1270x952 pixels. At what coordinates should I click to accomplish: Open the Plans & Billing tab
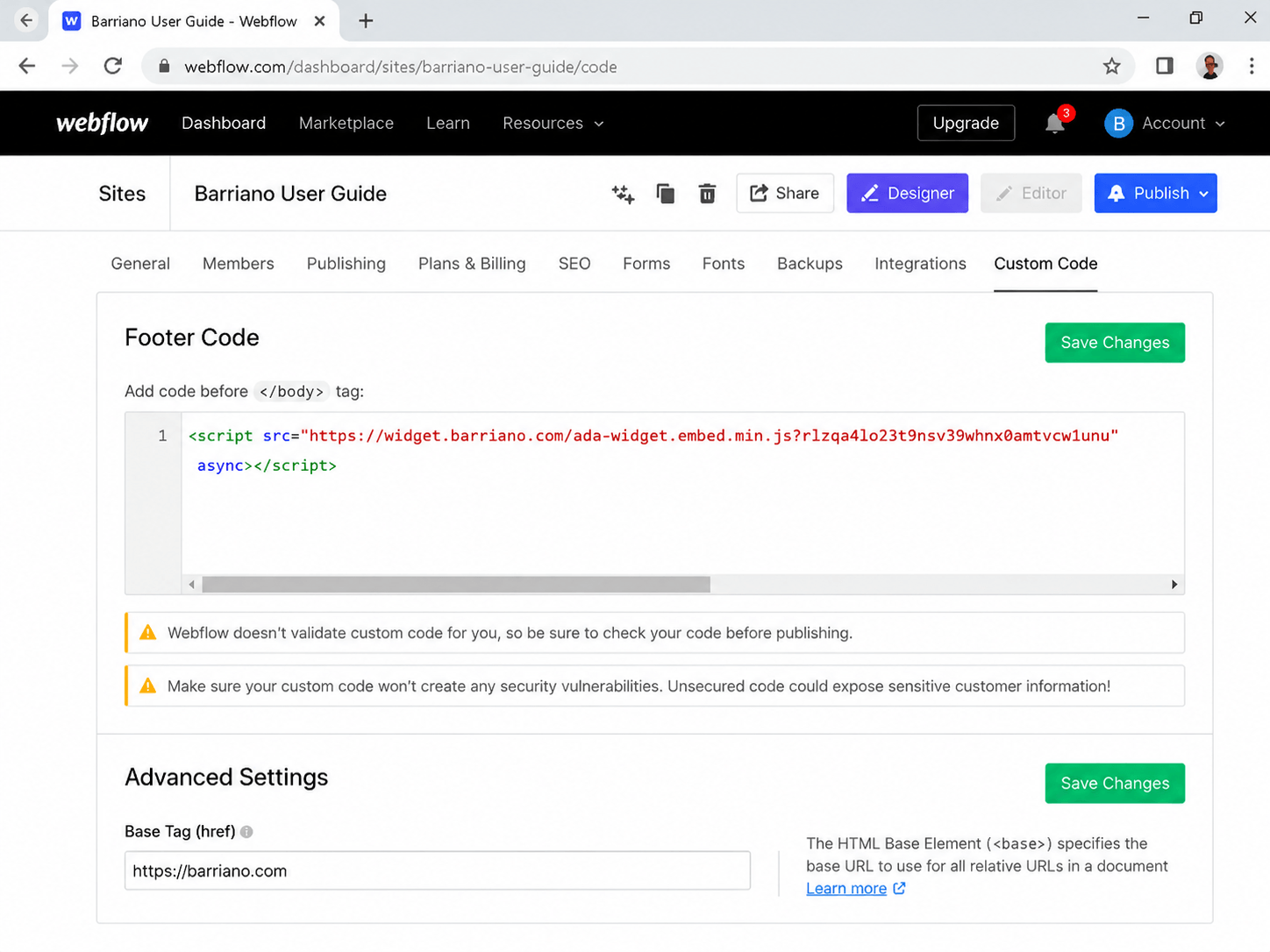click(x=472, y=264)
